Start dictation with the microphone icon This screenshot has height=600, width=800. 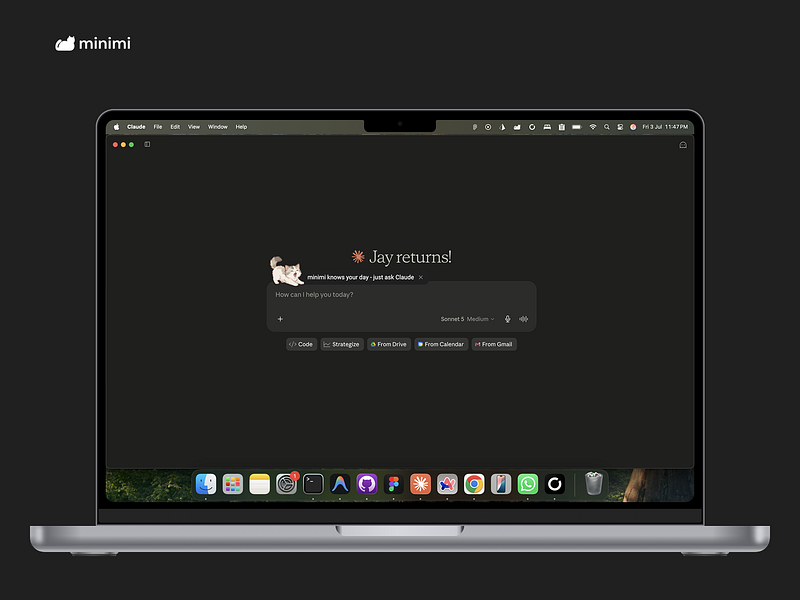[x=508, y=319]
